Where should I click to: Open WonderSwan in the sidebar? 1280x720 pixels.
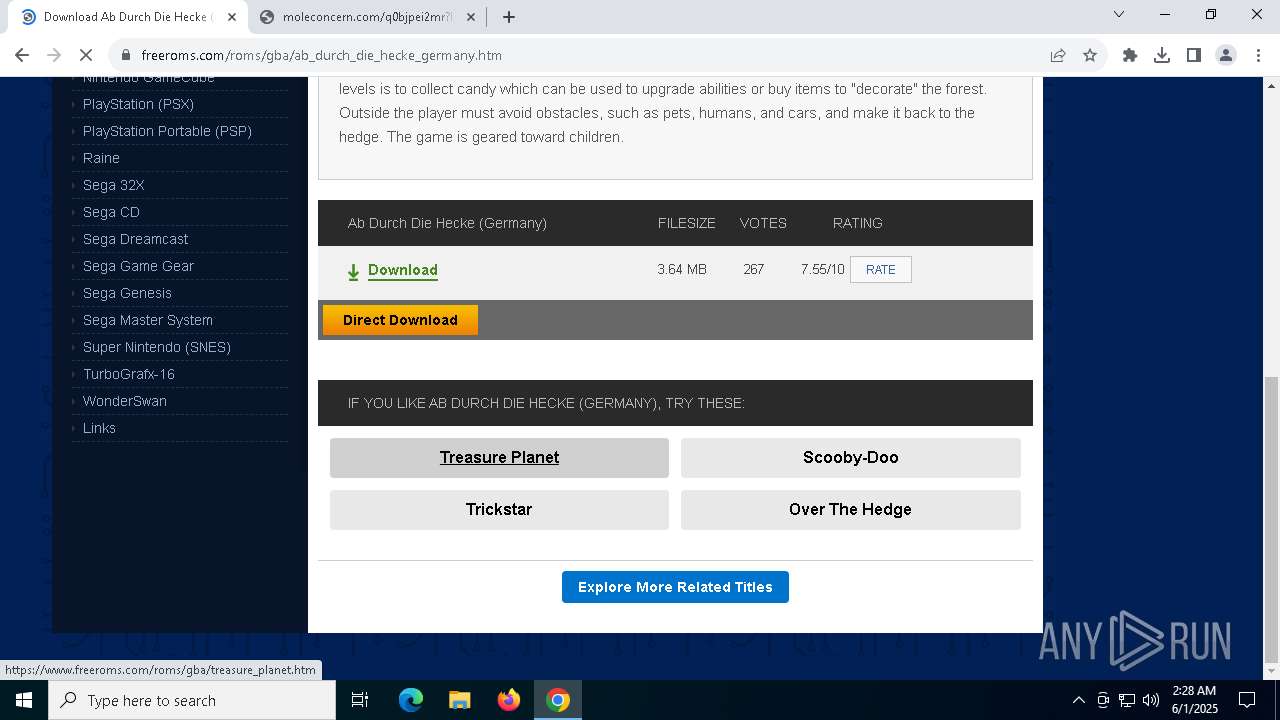coord(125,401)
